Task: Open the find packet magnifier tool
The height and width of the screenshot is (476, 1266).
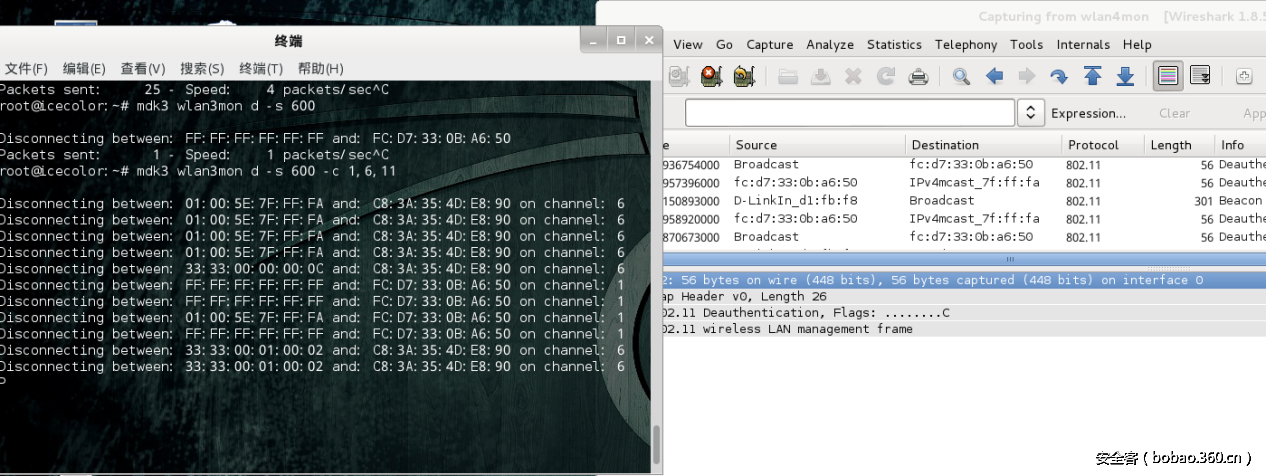Action: (961, 76)
